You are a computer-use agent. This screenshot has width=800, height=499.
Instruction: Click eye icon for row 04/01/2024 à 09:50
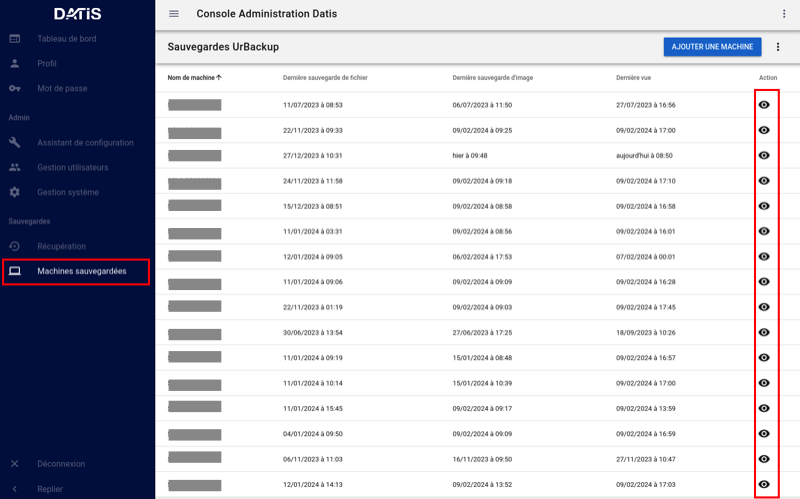(764, 434)
